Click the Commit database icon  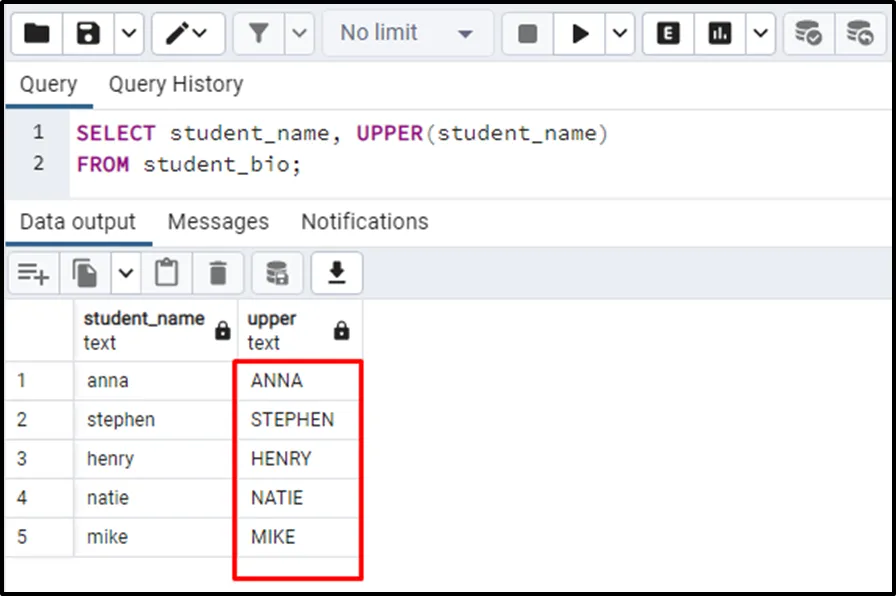(808, 34)
